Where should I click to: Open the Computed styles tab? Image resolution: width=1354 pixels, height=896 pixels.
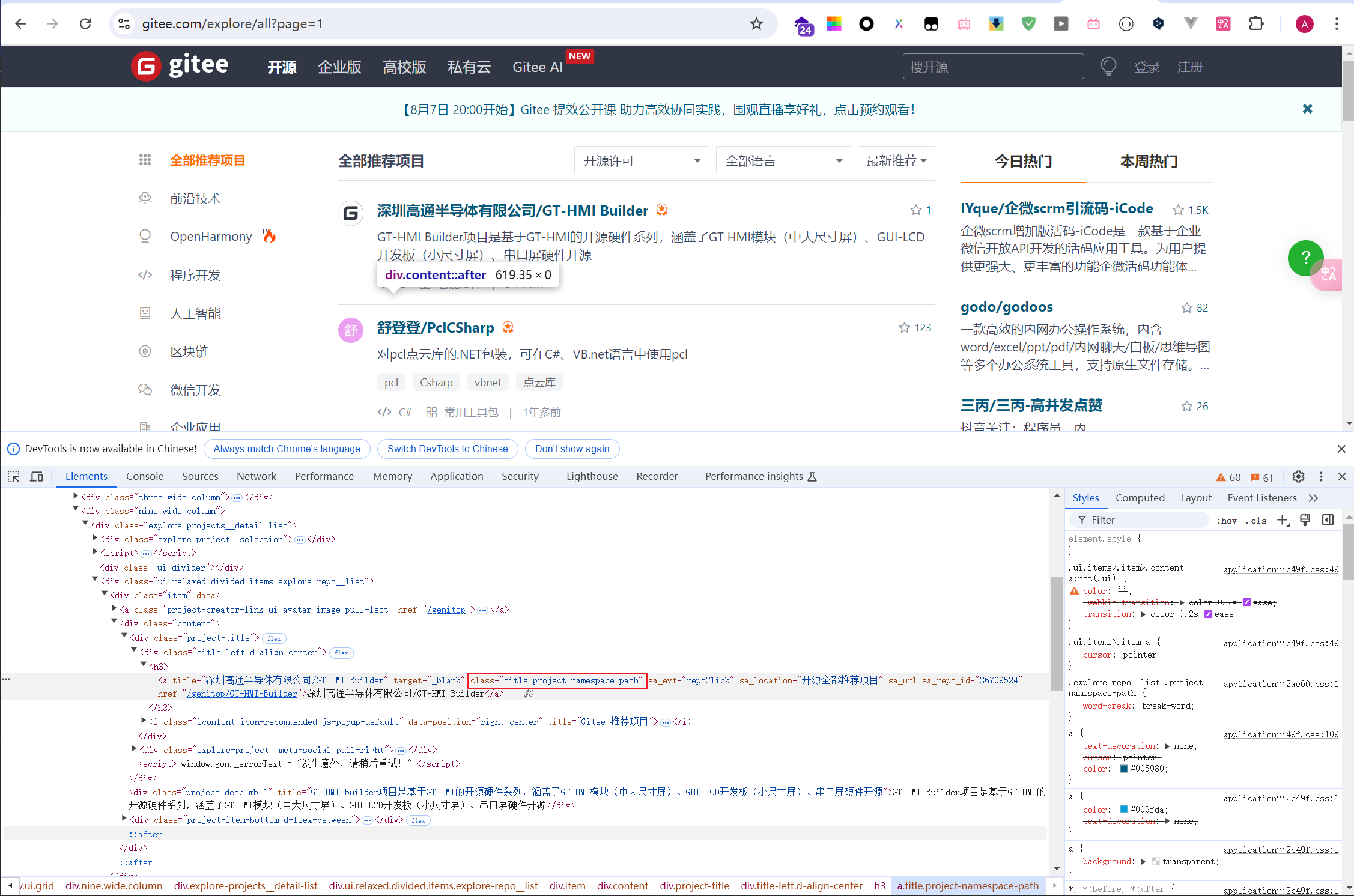pyautogui.click(x=1140, y=498)
